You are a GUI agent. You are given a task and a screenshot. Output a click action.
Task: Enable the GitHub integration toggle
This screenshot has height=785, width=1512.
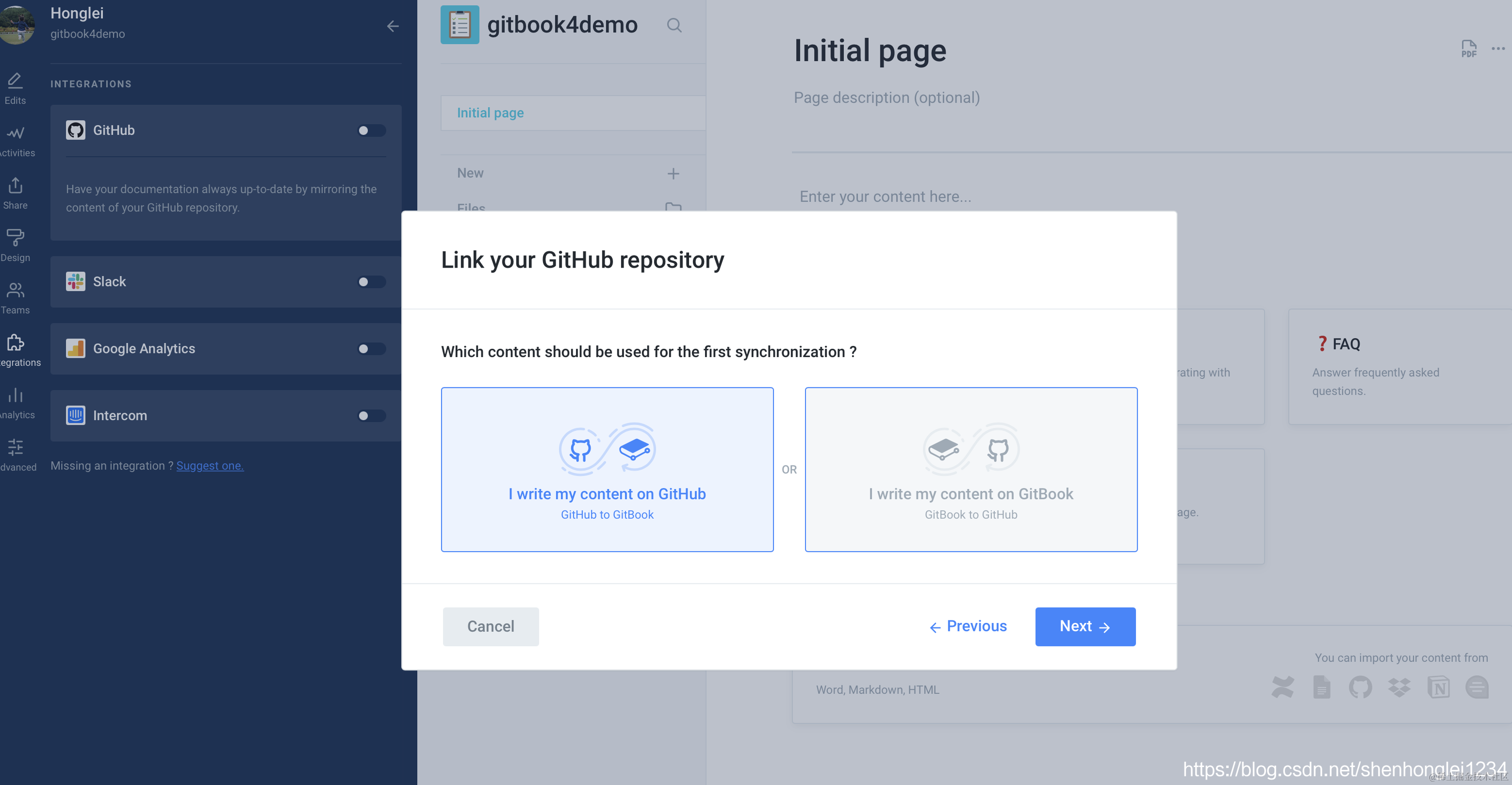(371, 130)
